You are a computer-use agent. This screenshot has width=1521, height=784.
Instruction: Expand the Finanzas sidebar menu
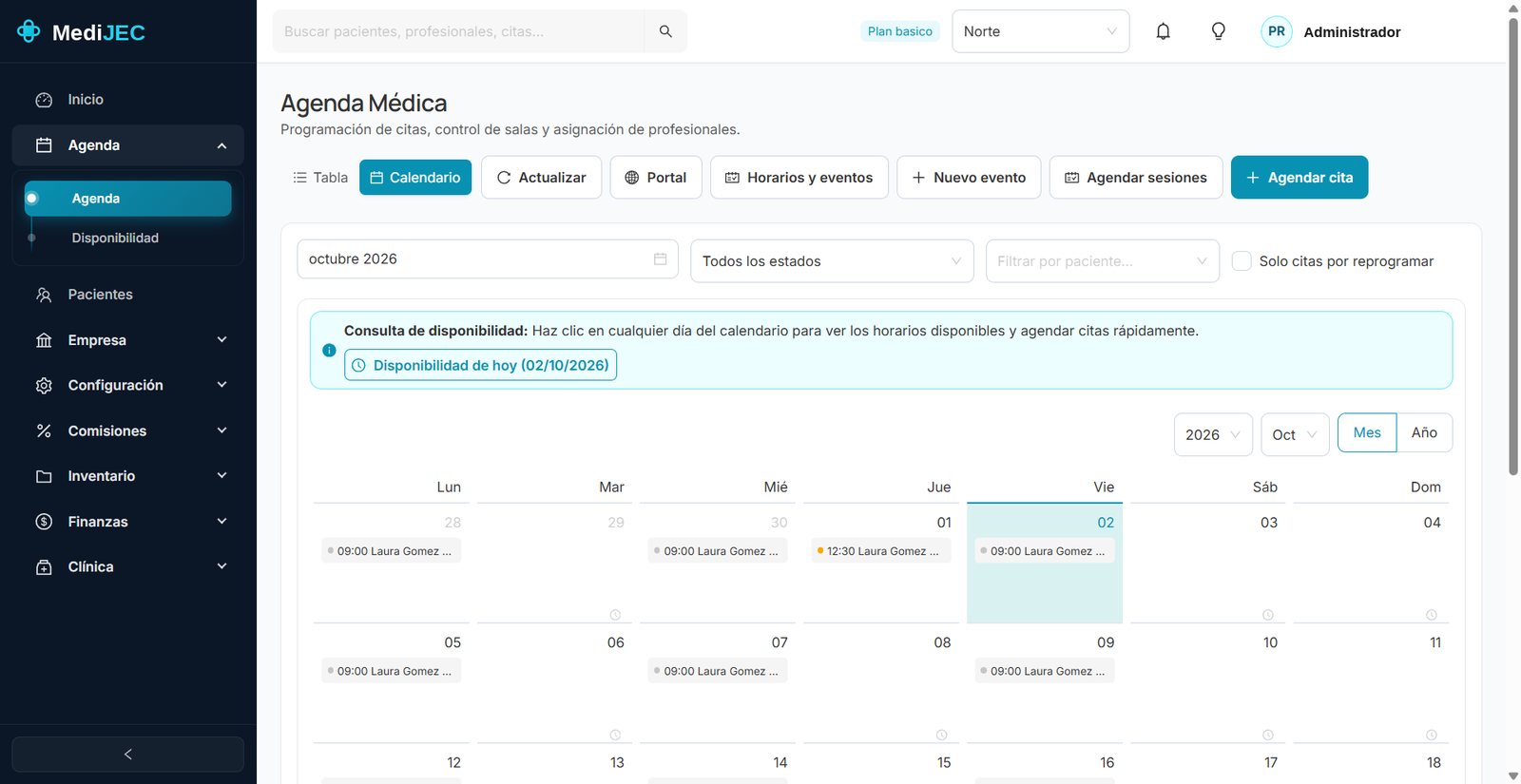pos(127,522)
